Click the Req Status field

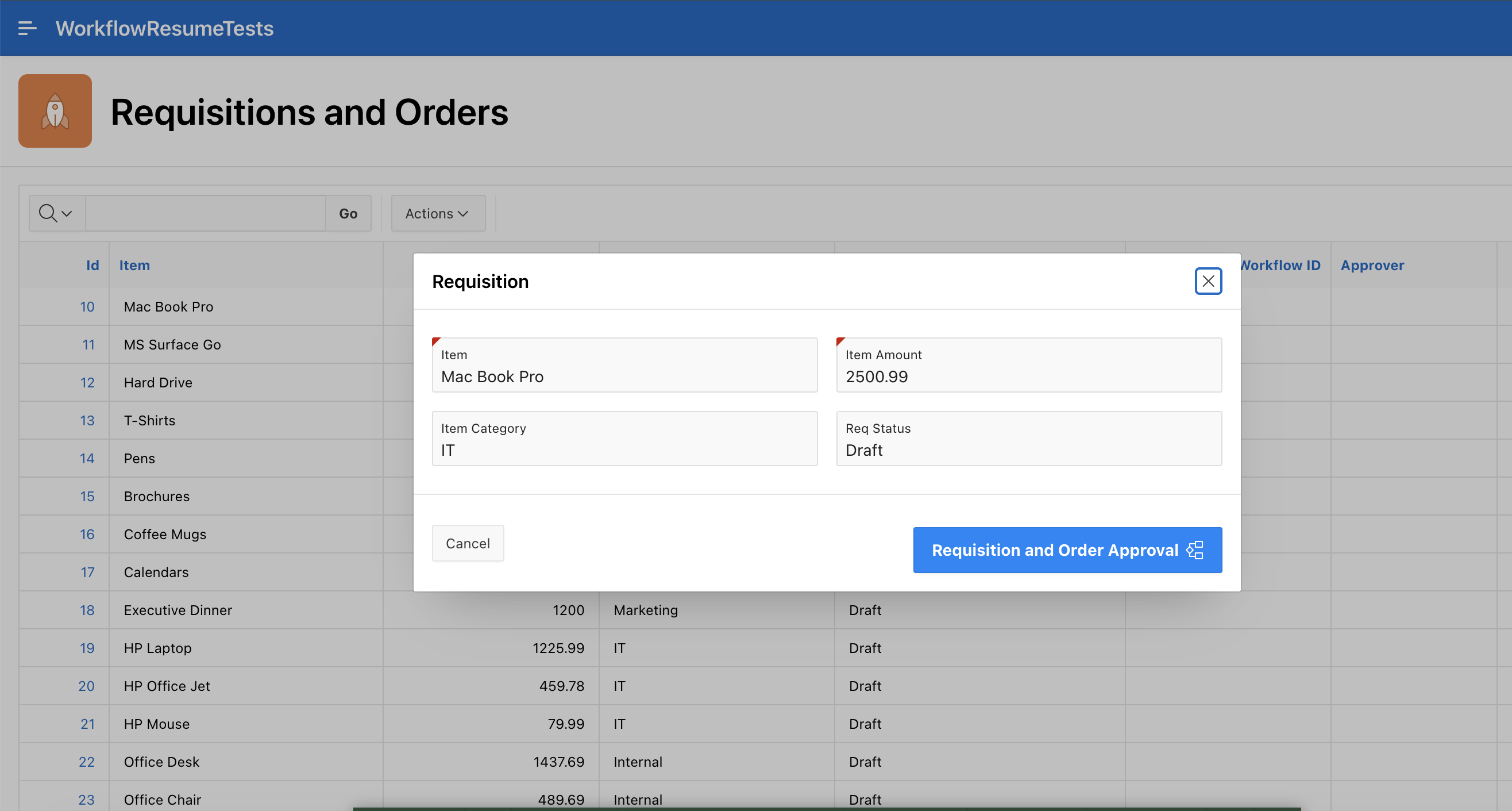pos(1028,449)
